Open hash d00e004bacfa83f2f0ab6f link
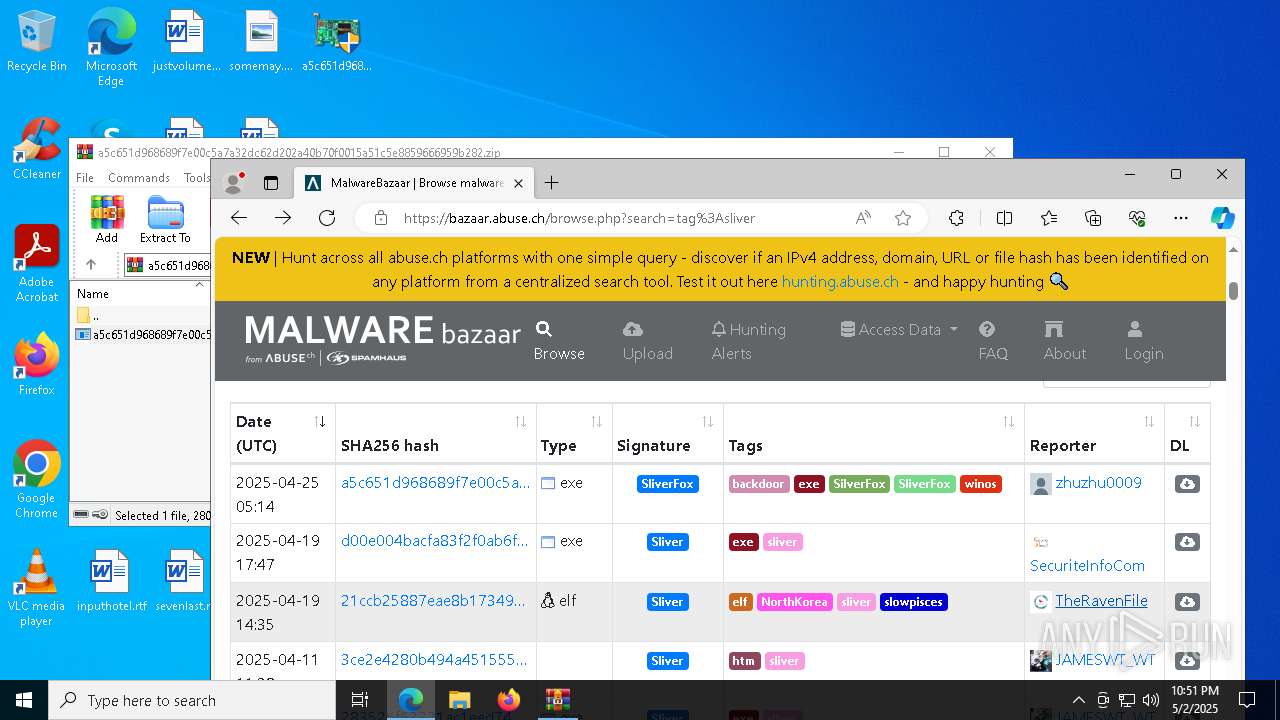This screenshot has height=720, width=1280. pos(434,541)
